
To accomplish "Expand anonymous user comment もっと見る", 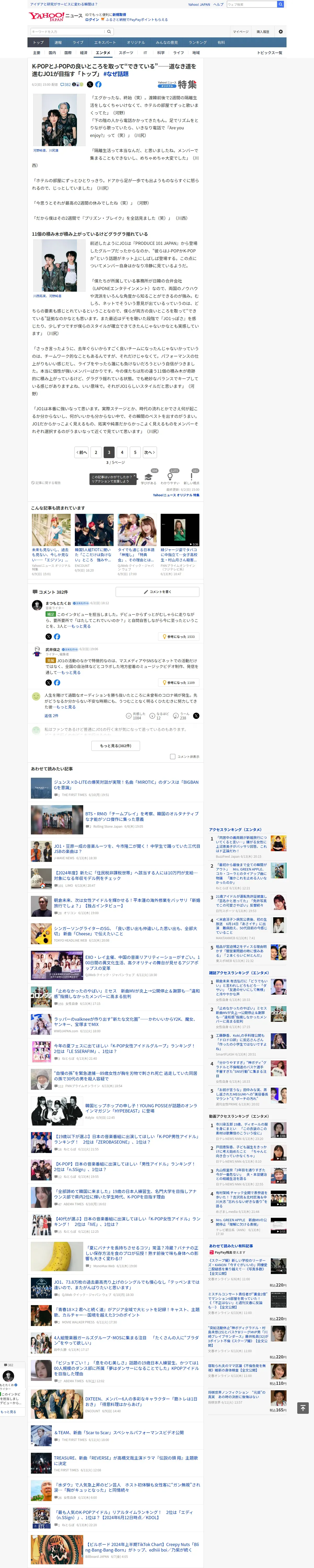I will pyautogui.click(x=66, y=707).
